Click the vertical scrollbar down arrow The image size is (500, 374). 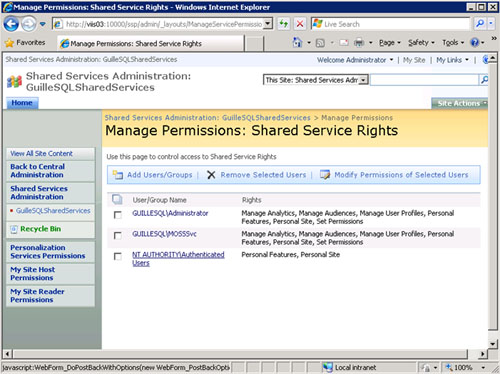(493, 343)
